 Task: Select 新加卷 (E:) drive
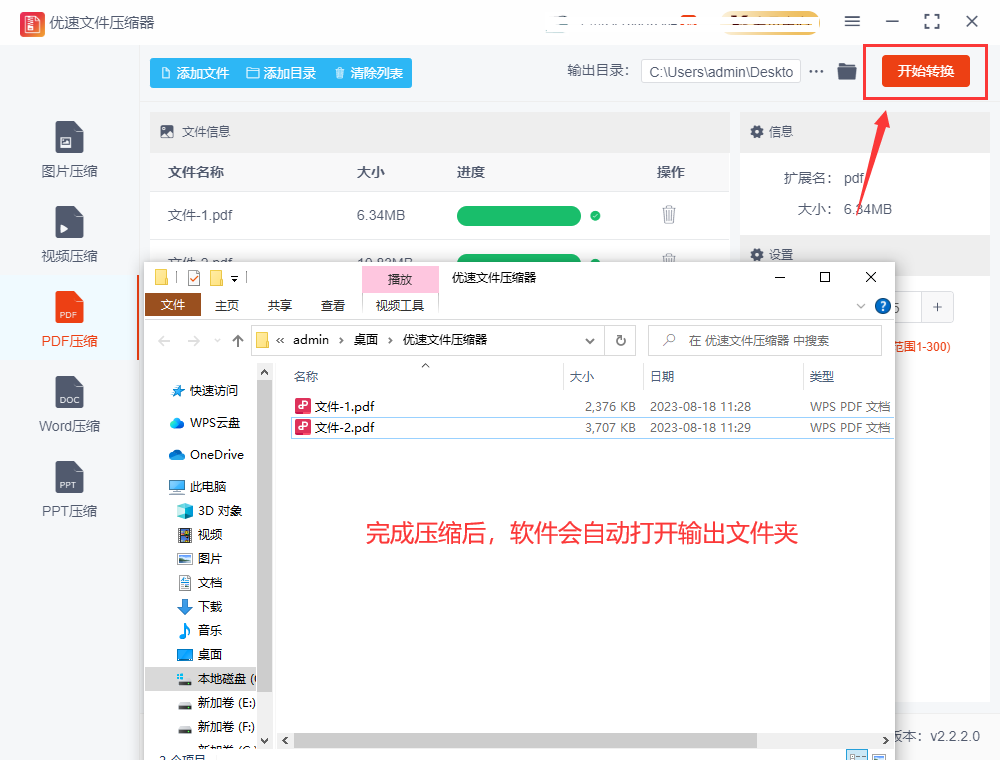coord(216,703)
